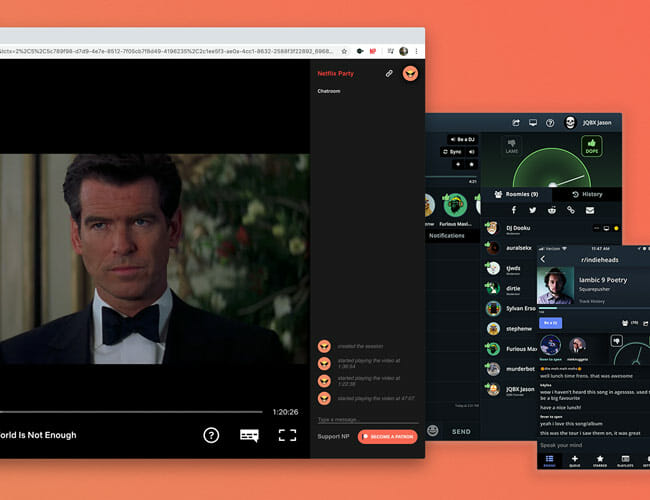Vote DOPE with the thumbs-up button

pyautogui.click(x=592, y=146)
